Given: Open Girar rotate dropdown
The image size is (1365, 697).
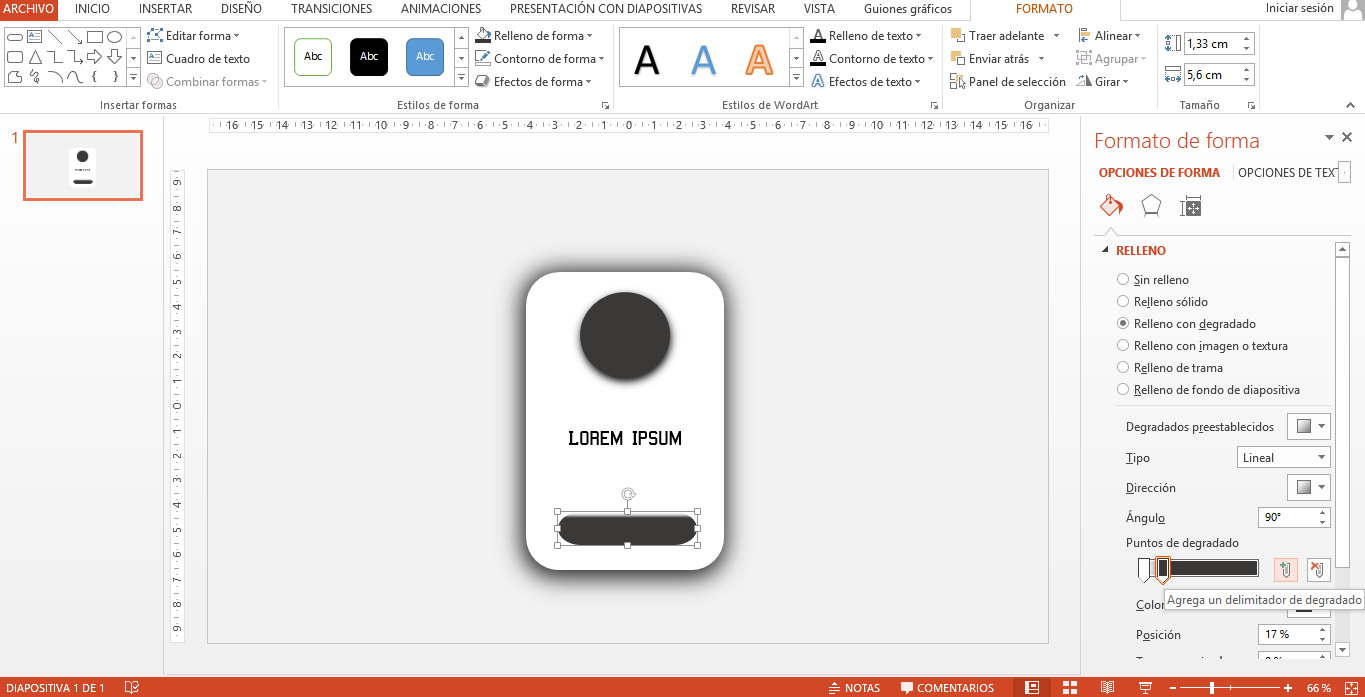Looking at the screenshot, I should [x=1104, y=82].
